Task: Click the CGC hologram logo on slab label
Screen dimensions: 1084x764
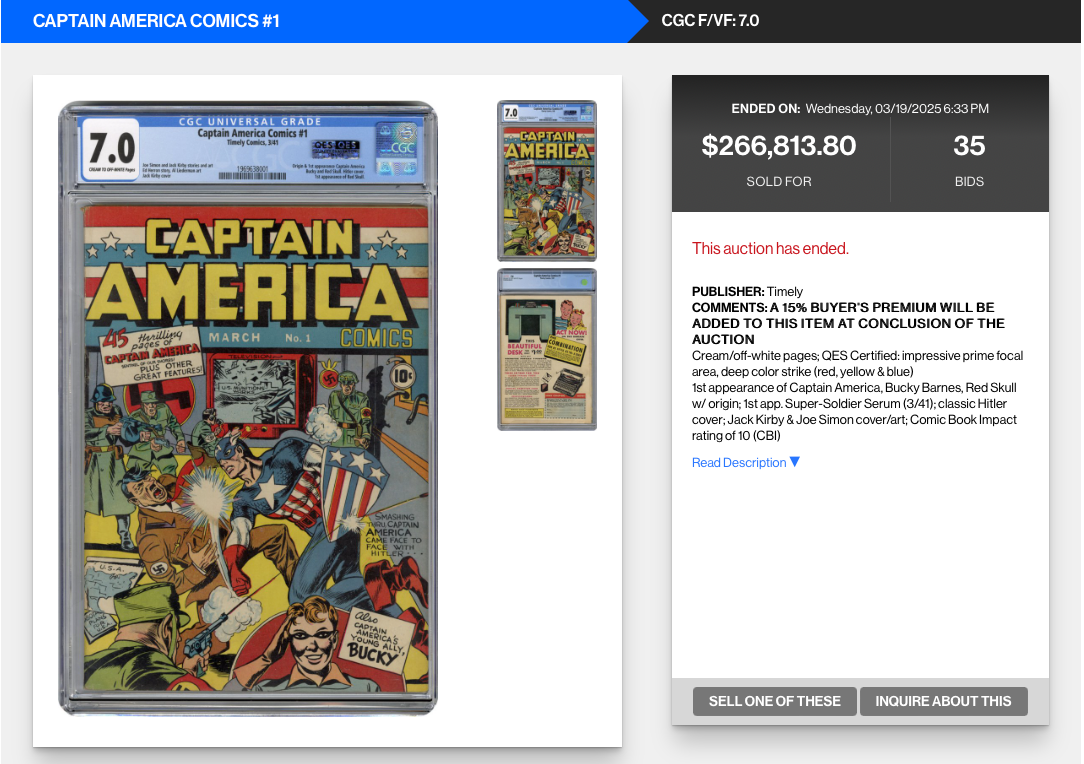Action: click(398, 148)
